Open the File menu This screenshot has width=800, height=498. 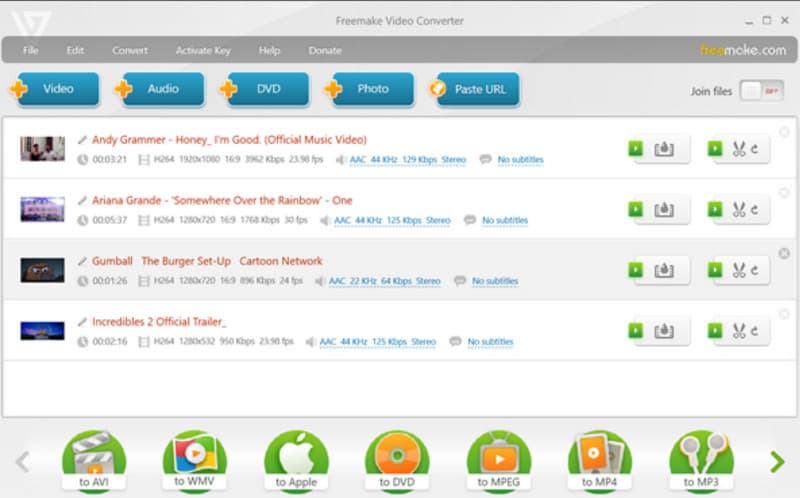tap(31, 50)
